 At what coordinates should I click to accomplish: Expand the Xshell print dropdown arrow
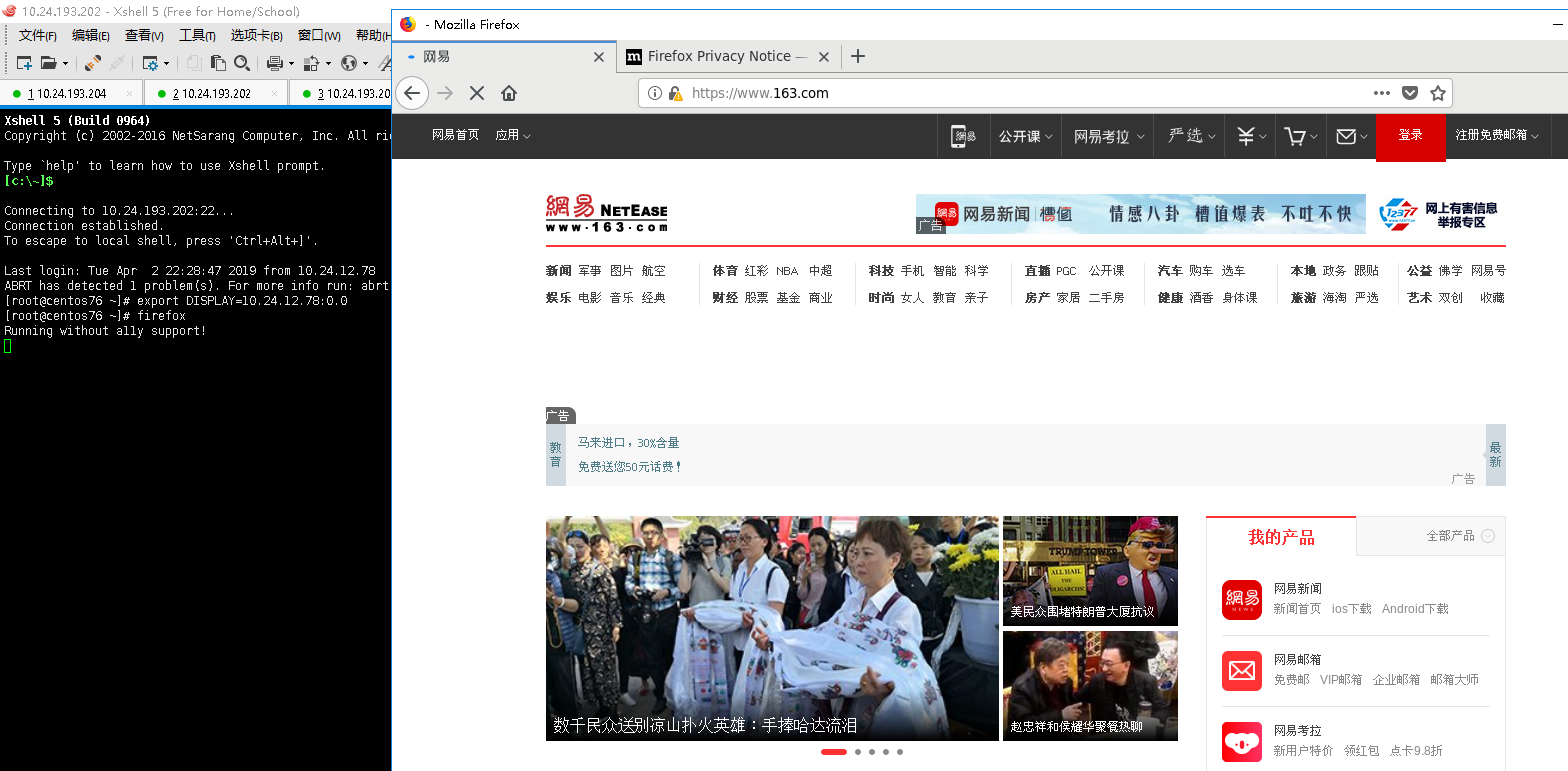291,63
